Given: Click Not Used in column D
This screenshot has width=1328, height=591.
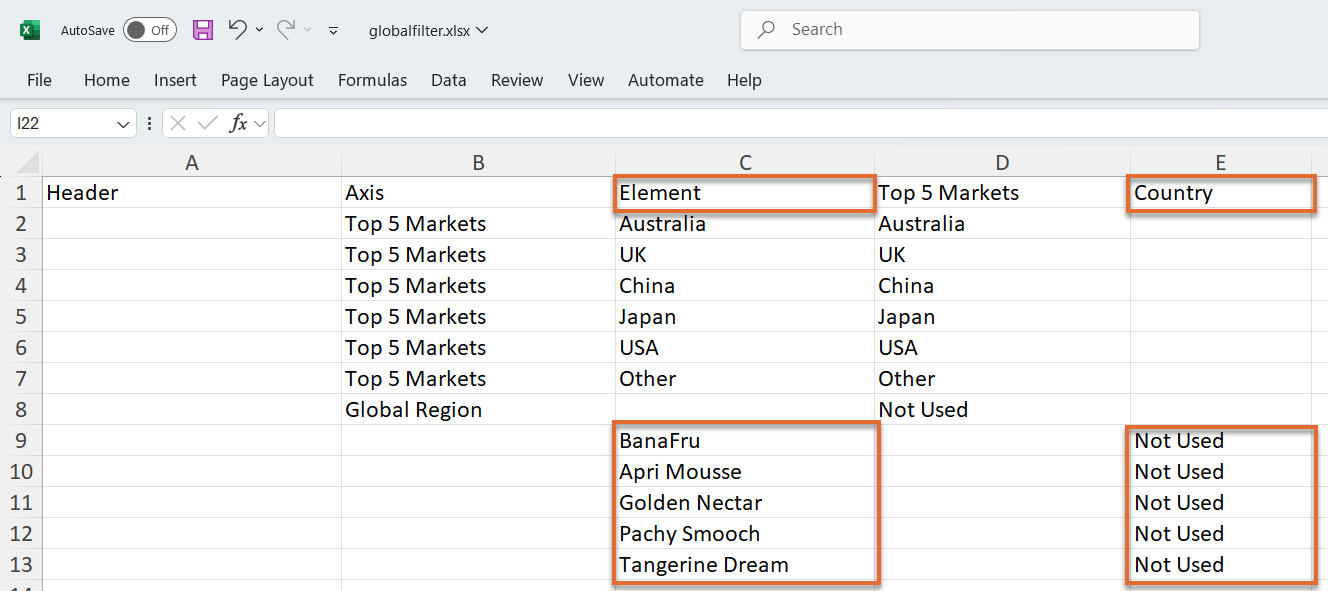Looking at the screenshot, I should (x=1002, y=410).
